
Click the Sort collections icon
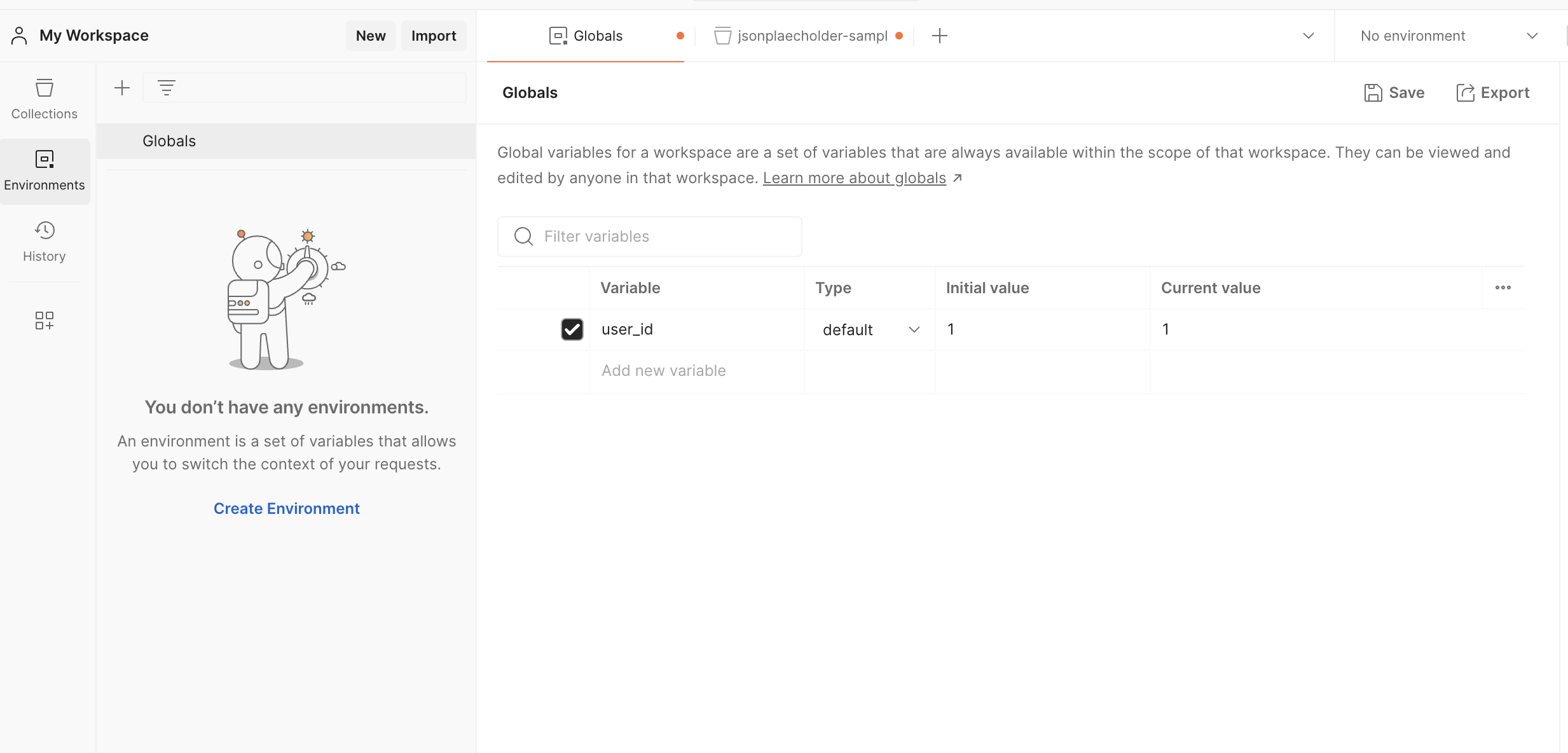click(x=167, y=87)
